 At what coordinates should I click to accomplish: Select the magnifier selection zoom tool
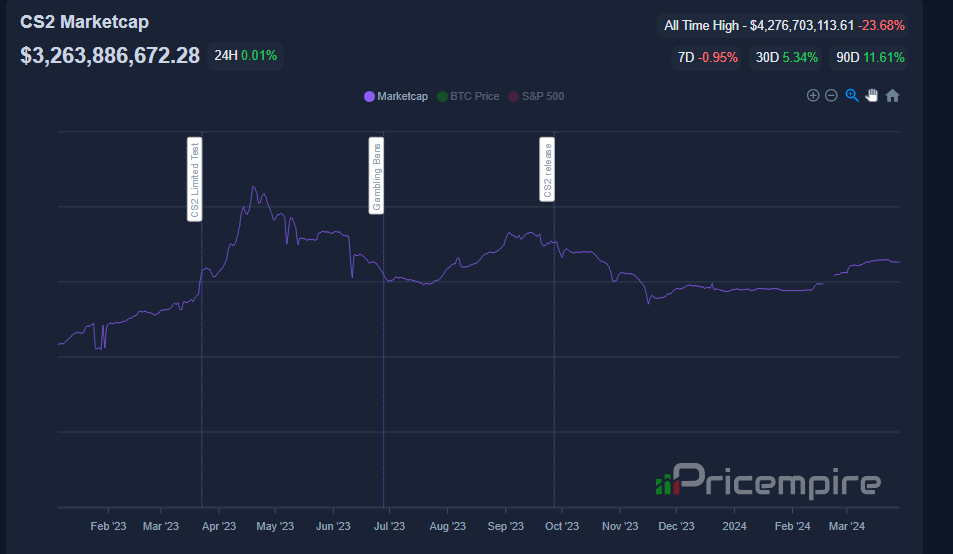(x=852, y=96)
